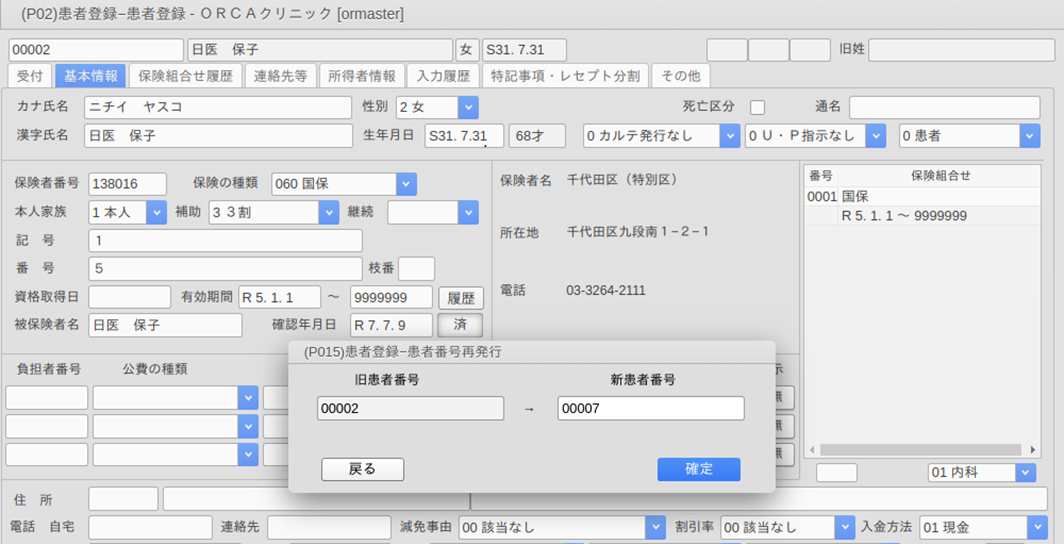Toggle the 死亡区分 checkbox
1064x544 pixels.
coord(757,107)
